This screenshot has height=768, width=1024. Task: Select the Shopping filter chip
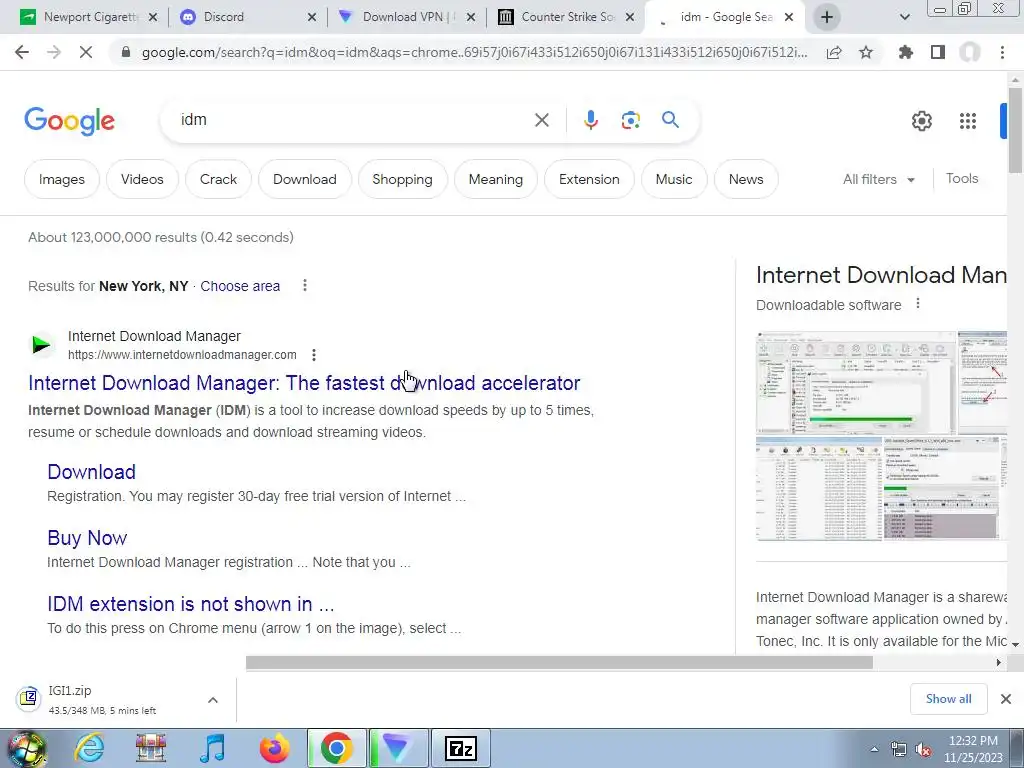point(402,180)
